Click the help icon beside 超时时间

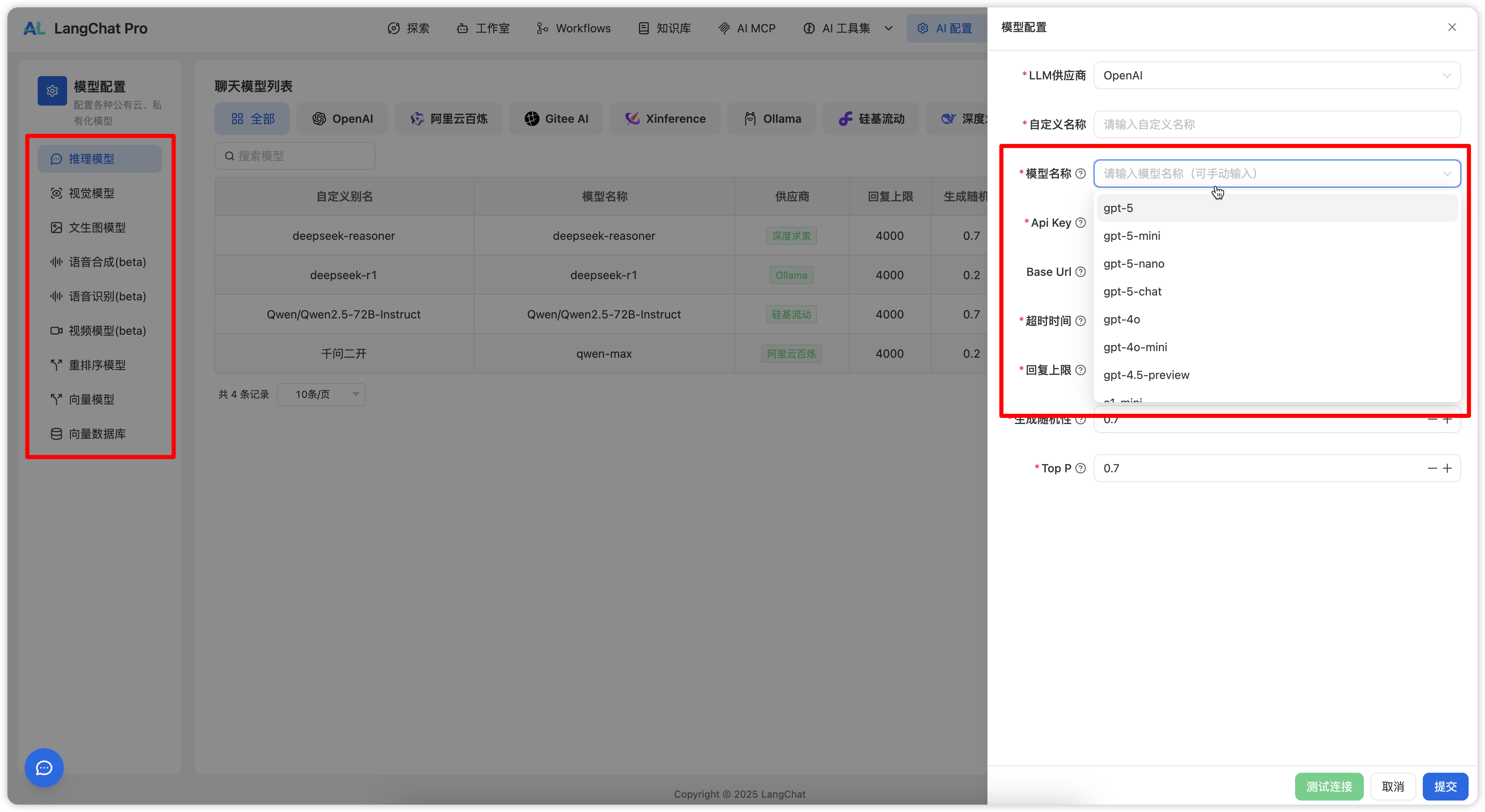1081,321
